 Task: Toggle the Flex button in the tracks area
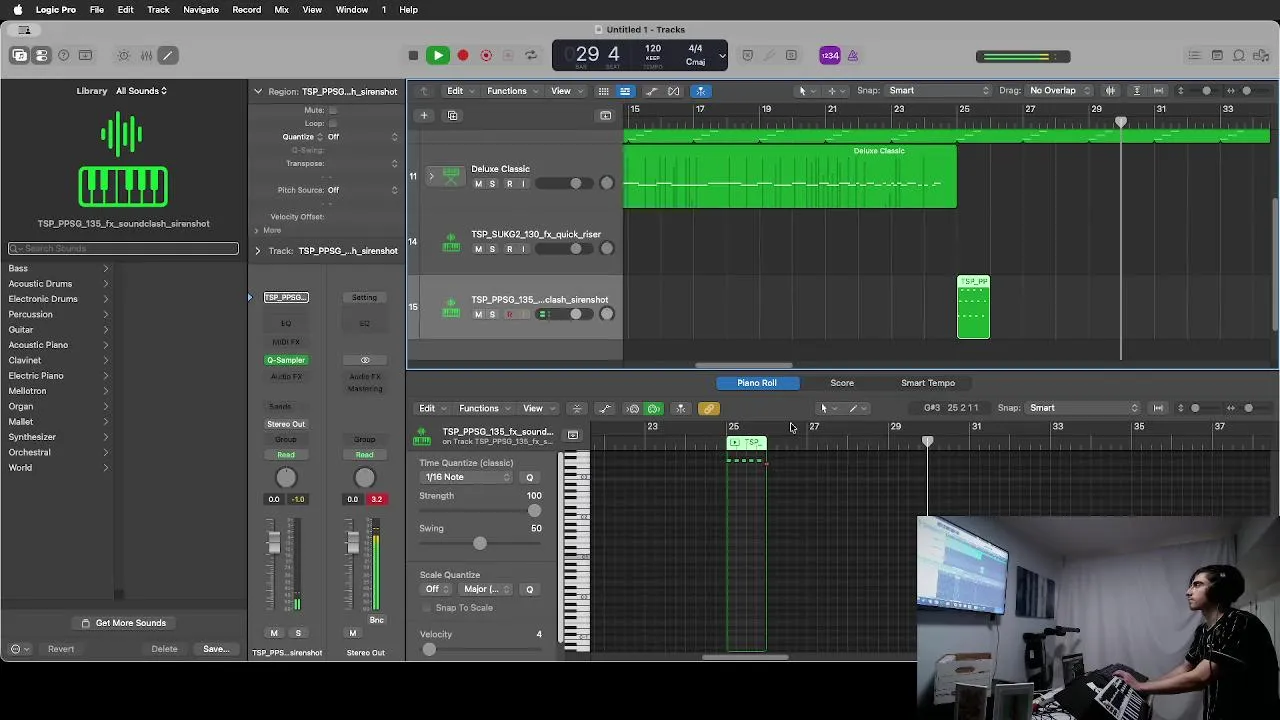(x=673, y=91)
